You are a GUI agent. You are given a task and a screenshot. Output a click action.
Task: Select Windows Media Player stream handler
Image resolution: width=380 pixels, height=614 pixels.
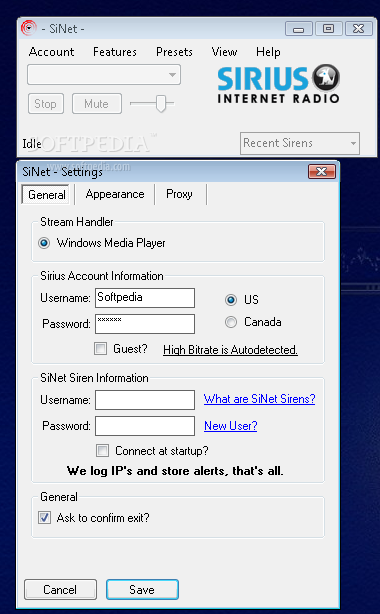click(x=44, y=243)
